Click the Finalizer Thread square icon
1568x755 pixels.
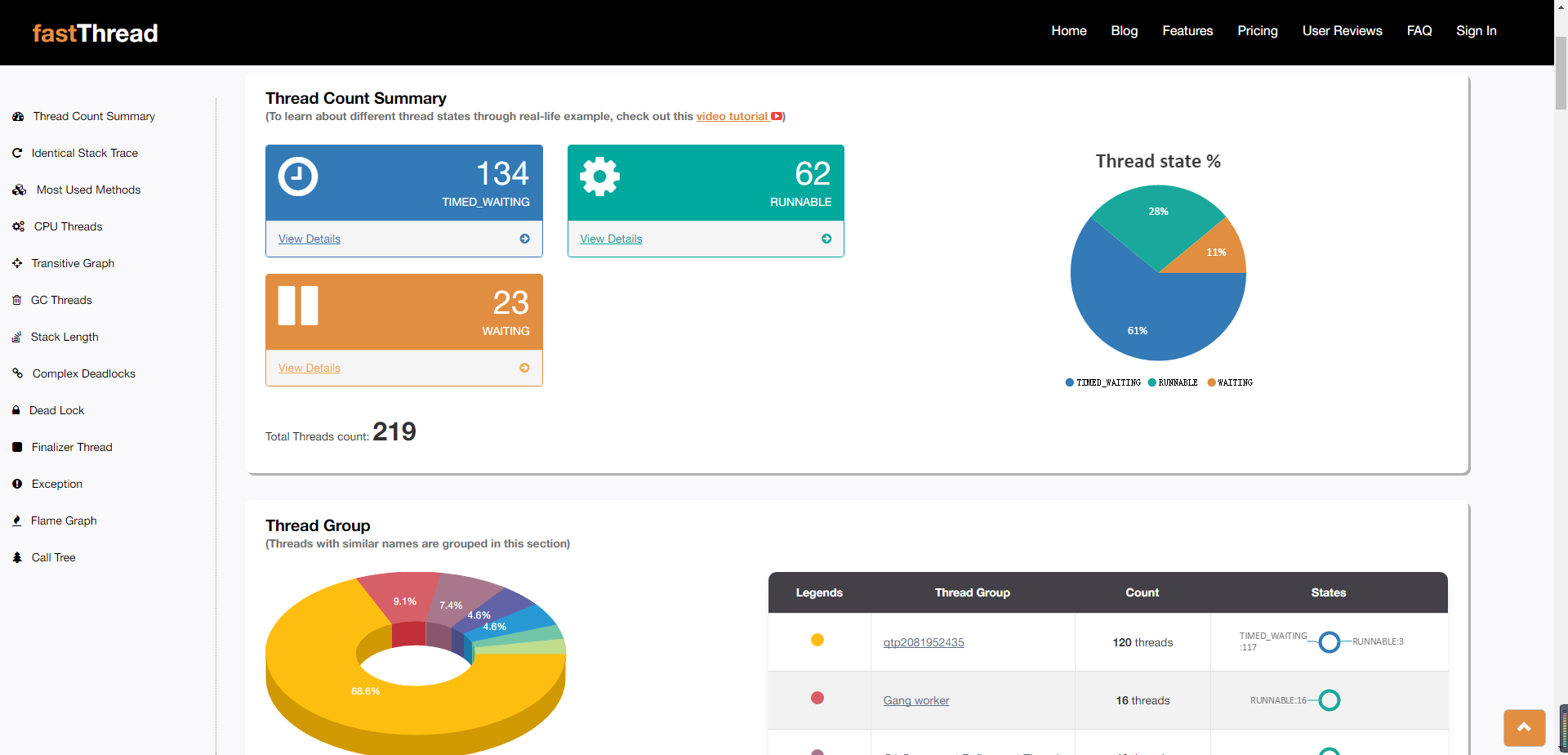point(17,447)
